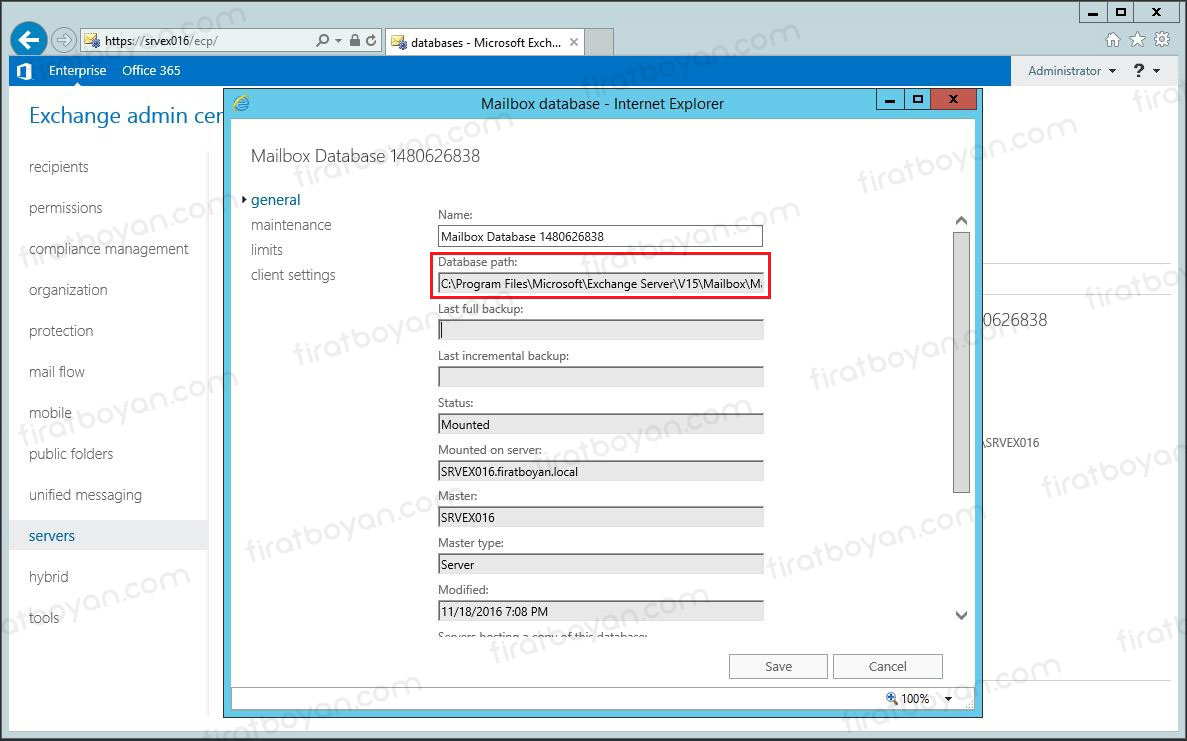This screenshot has width=1187, height=741.
Task: Click the Name input field
Action: (600, 236)
